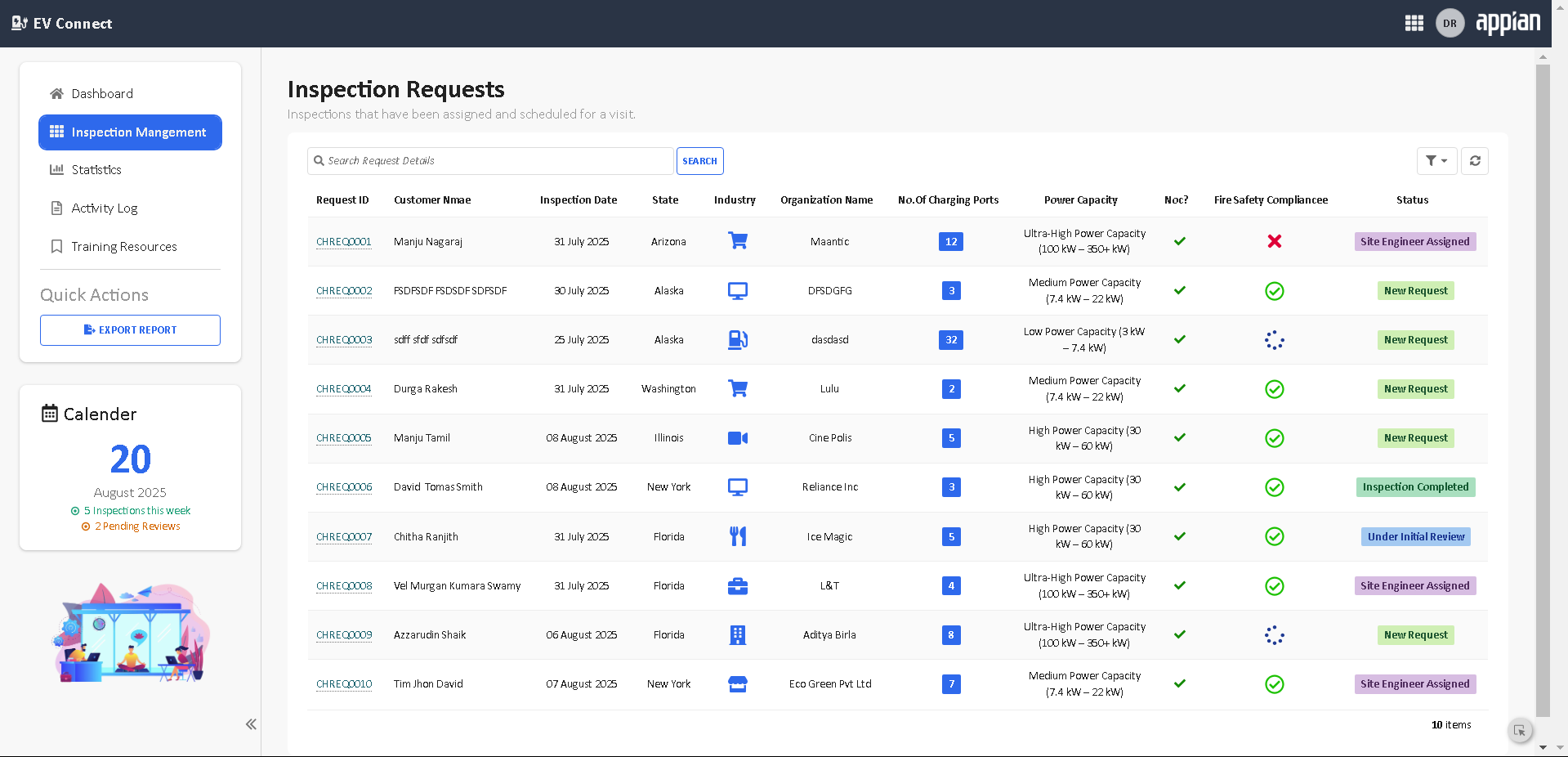Screen dimensions: 1568x757
Task: Click the DR user avatar
Action: (1450, 24)
